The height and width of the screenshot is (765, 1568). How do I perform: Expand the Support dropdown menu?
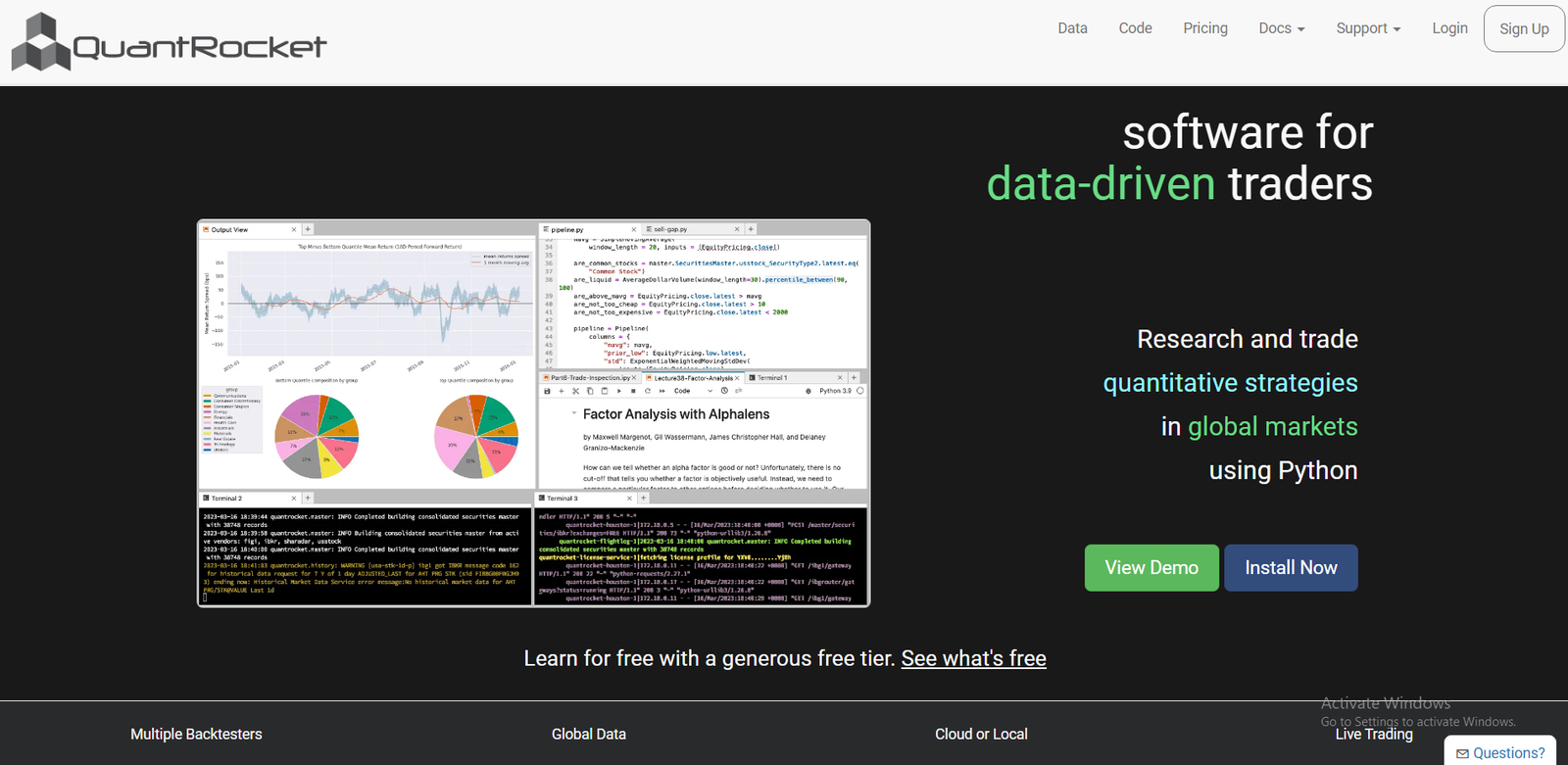point(1368,28)
